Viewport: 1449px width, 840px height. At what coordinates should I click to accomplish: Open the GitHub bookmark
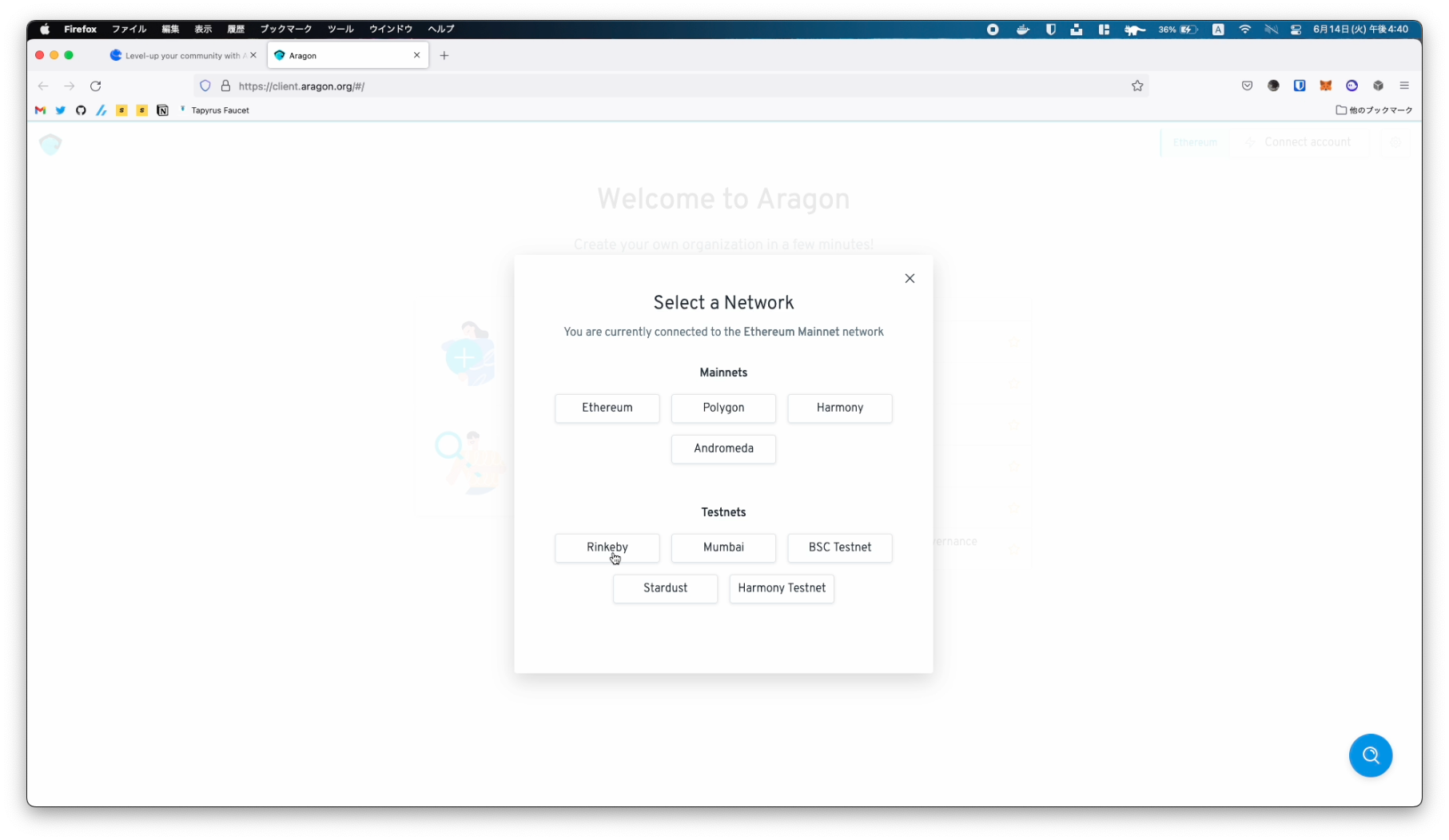pos(81,110)
